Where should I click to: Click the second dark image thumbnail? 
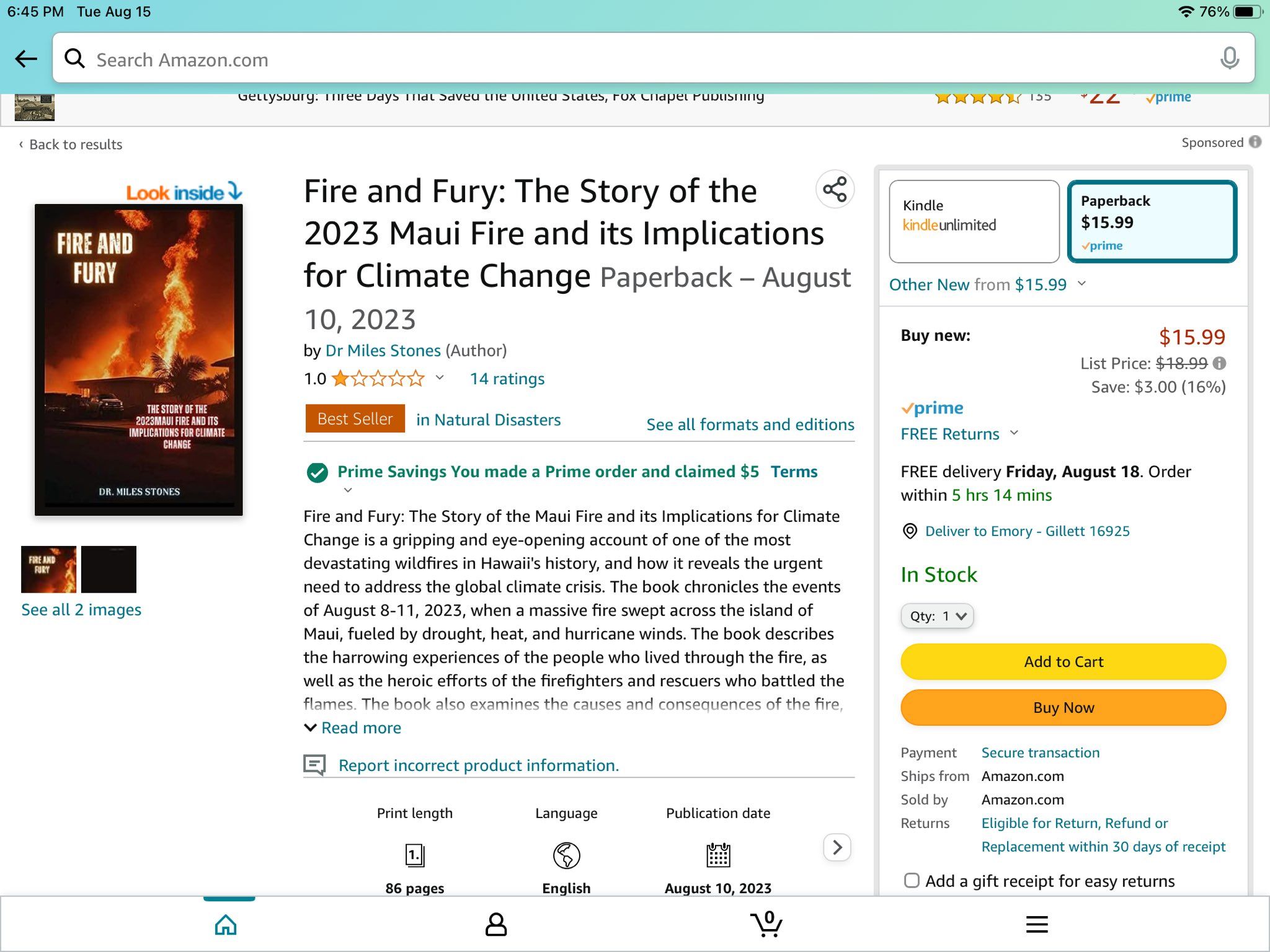109,569
